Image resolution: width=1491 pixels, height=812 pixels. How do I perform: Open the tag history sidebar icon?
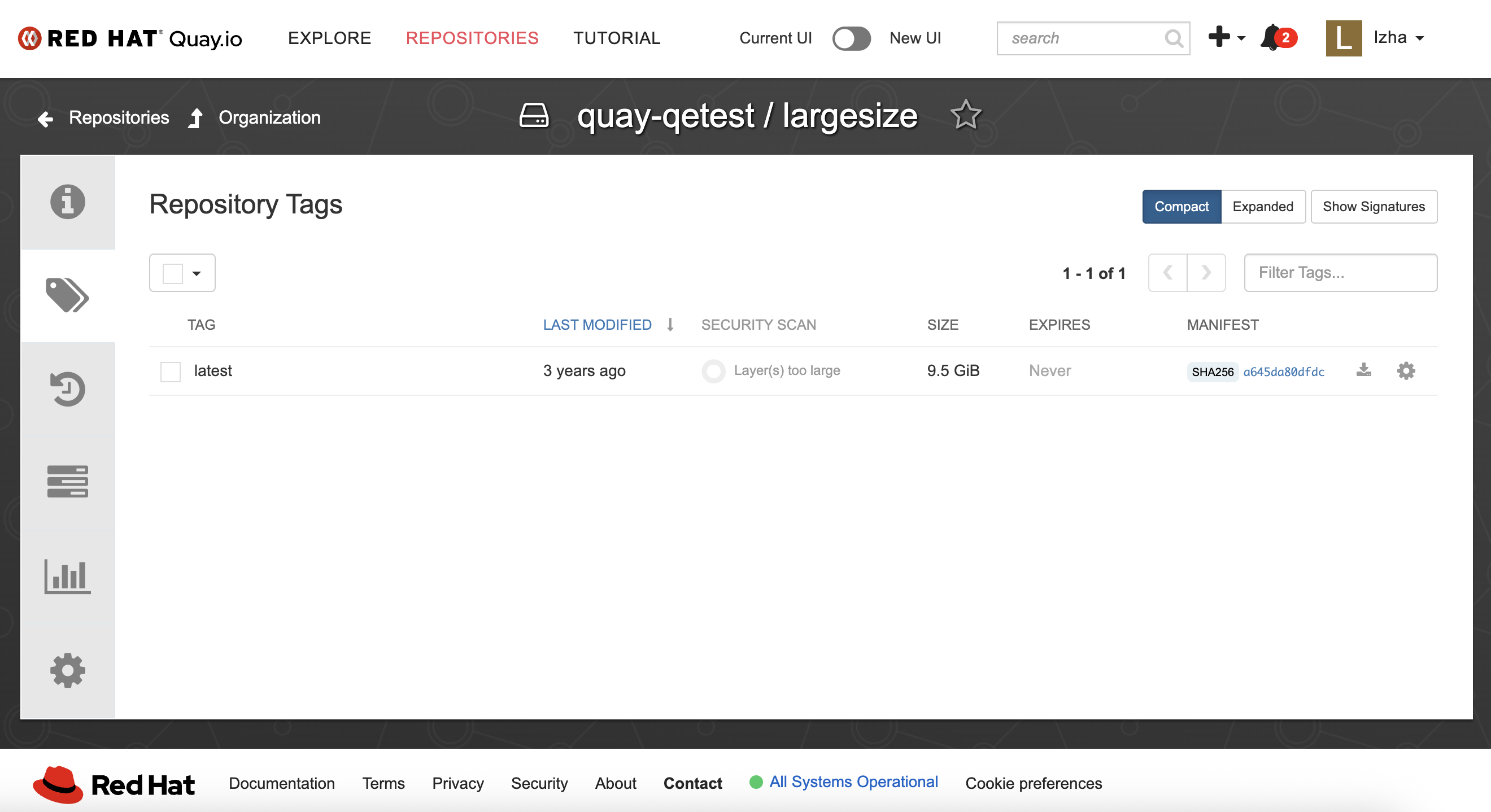[68, 389]
